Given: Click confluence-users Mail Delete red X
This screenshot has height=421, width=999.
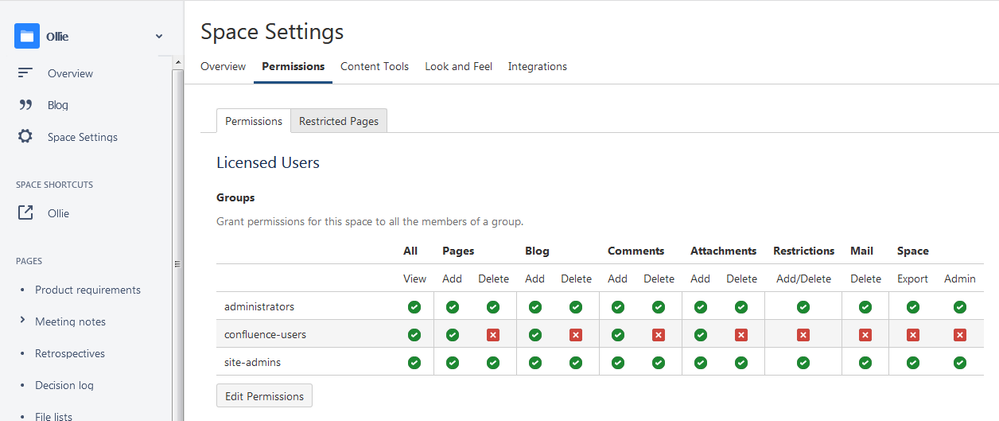Looking at the screenshot, I should click(x=865, y=335).
